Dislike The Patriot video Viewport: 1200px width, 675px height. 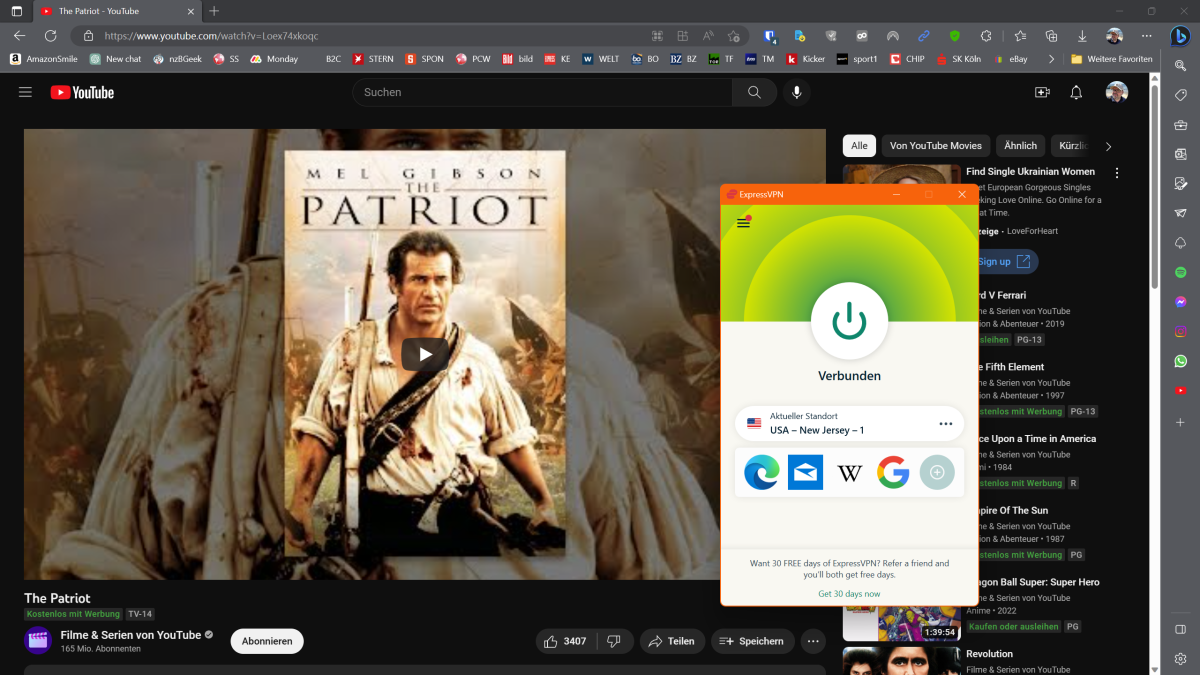tap(615, 641)
